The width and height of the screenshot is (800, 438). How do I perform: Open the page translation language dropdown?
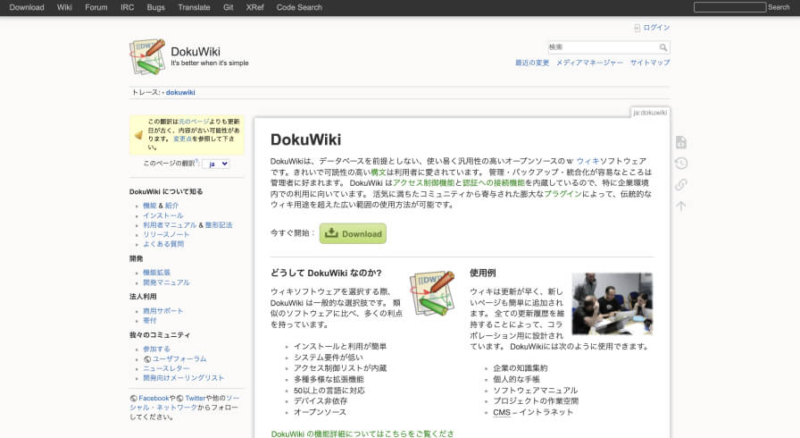(x=217, y=163)
